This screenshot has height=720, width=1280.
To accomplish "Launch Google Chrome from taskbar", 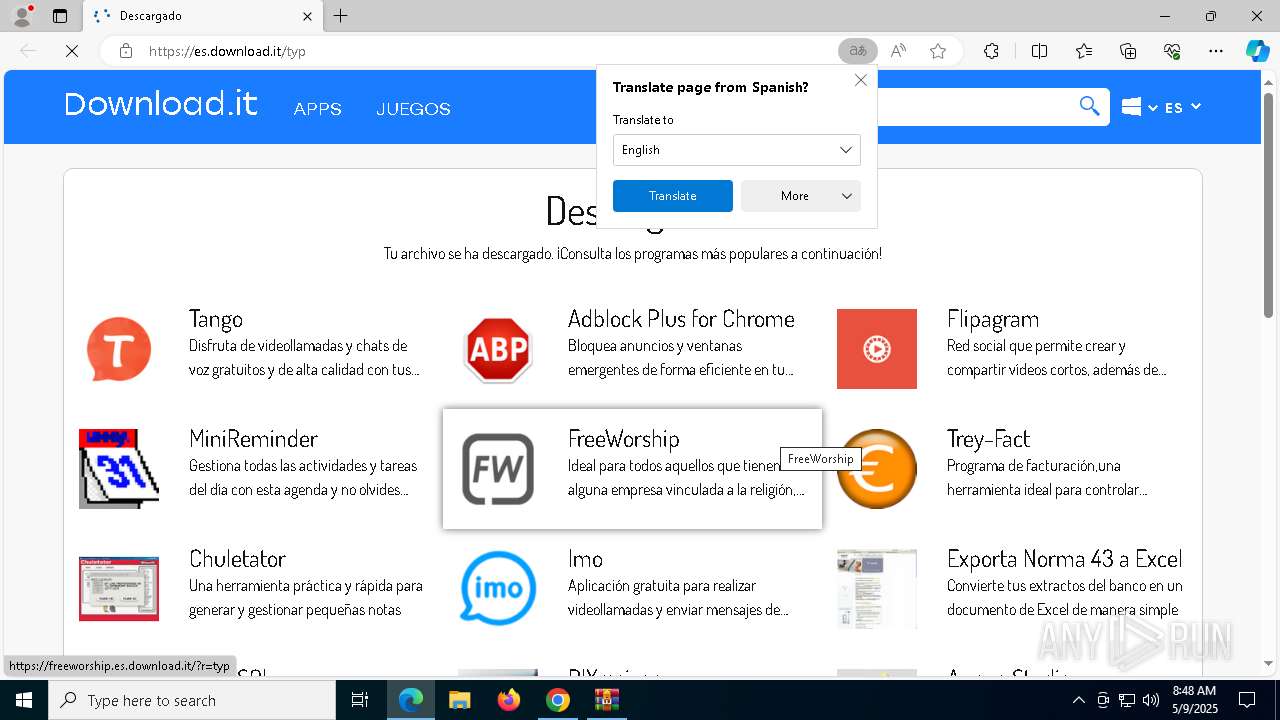I will tap(558, 700).
